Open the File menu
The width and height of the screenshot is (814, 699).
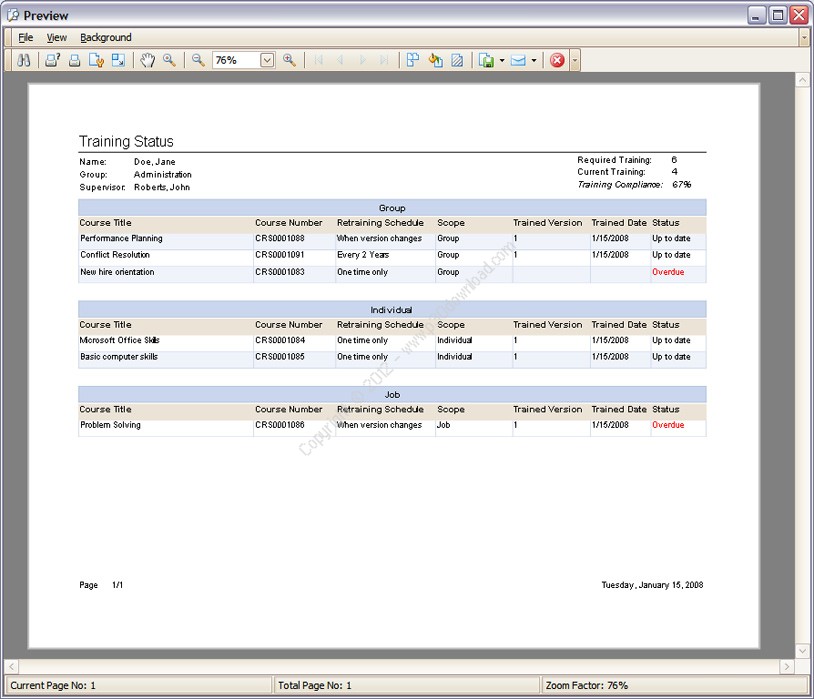pos(25,37)
